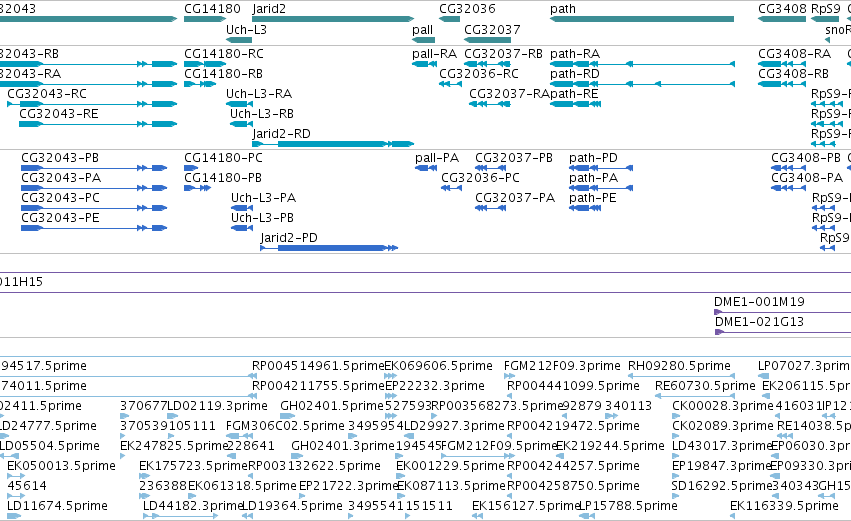Open the path-RE transcript

575,104
